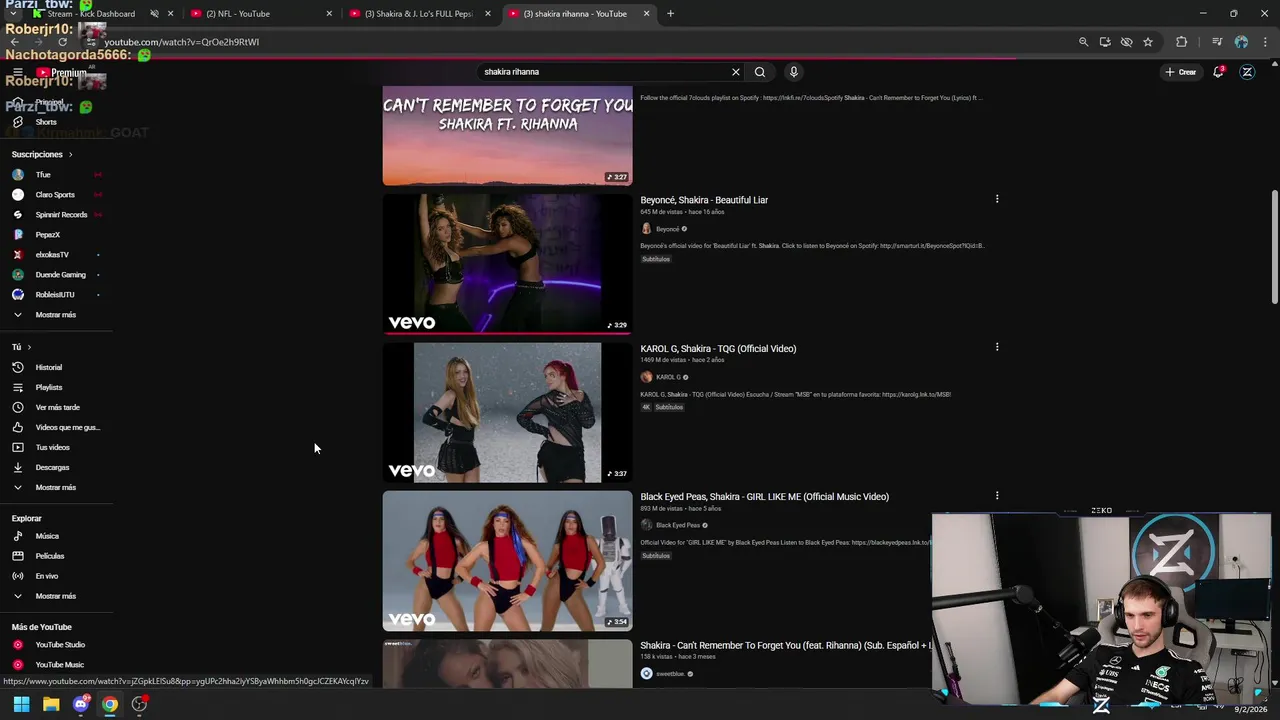
Task: Open options menu for GIRL LIKE ME video
Action: (997, 495)
